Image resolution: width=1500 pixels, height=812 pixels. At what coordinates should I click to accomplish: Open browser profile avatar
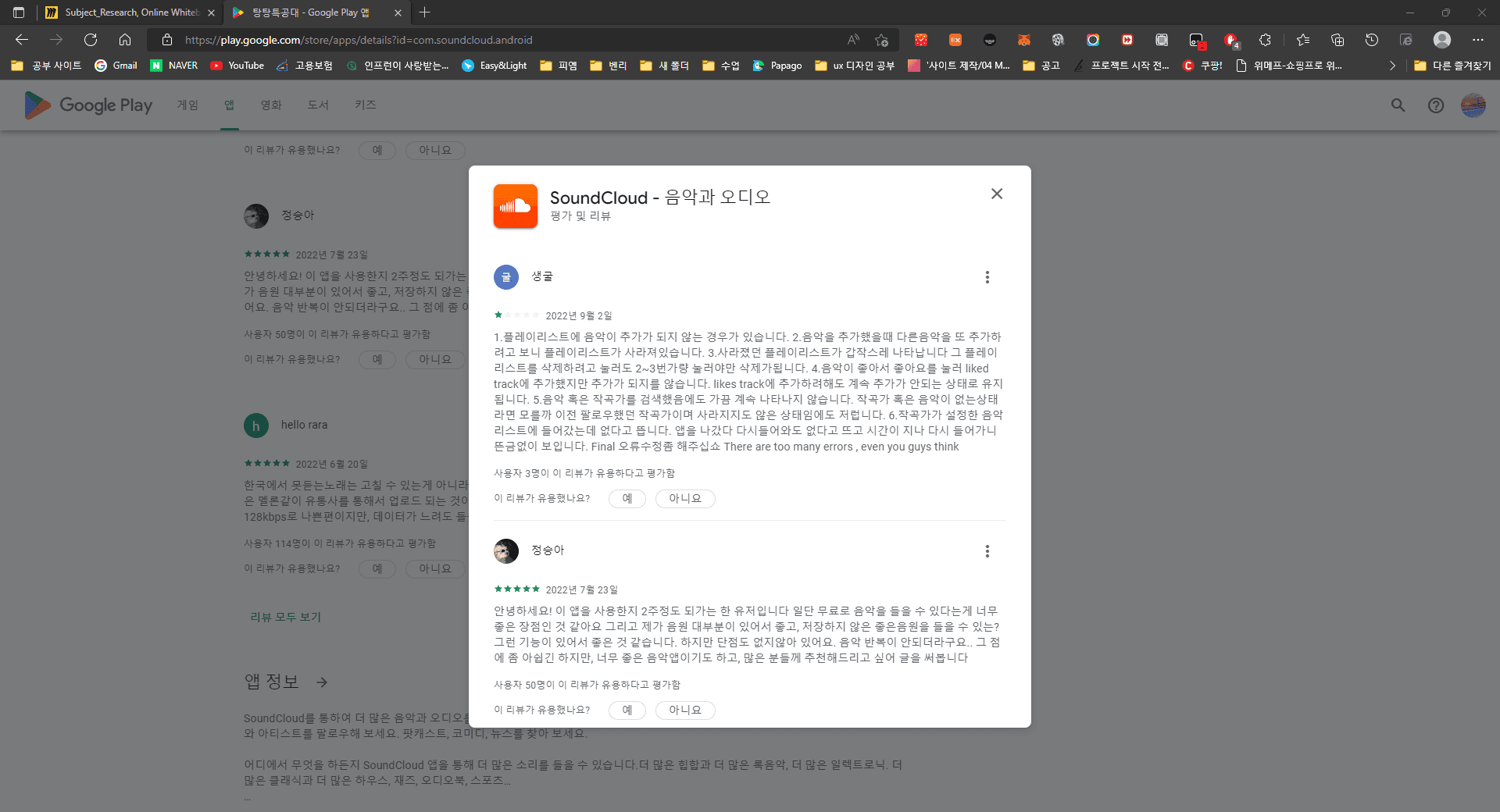coord(1442,40)
